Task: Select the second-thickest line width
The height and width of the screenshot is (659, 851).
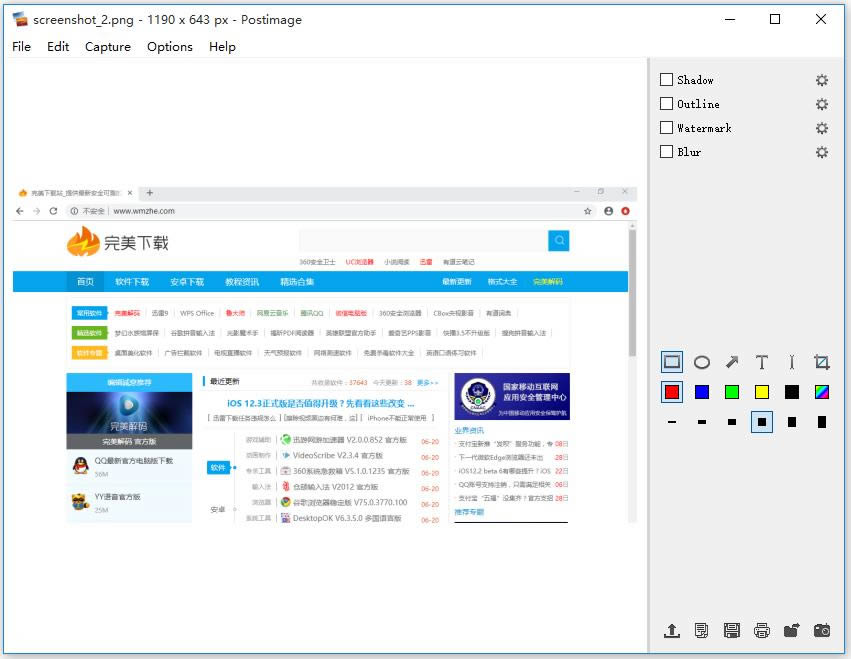Action: 792,422
